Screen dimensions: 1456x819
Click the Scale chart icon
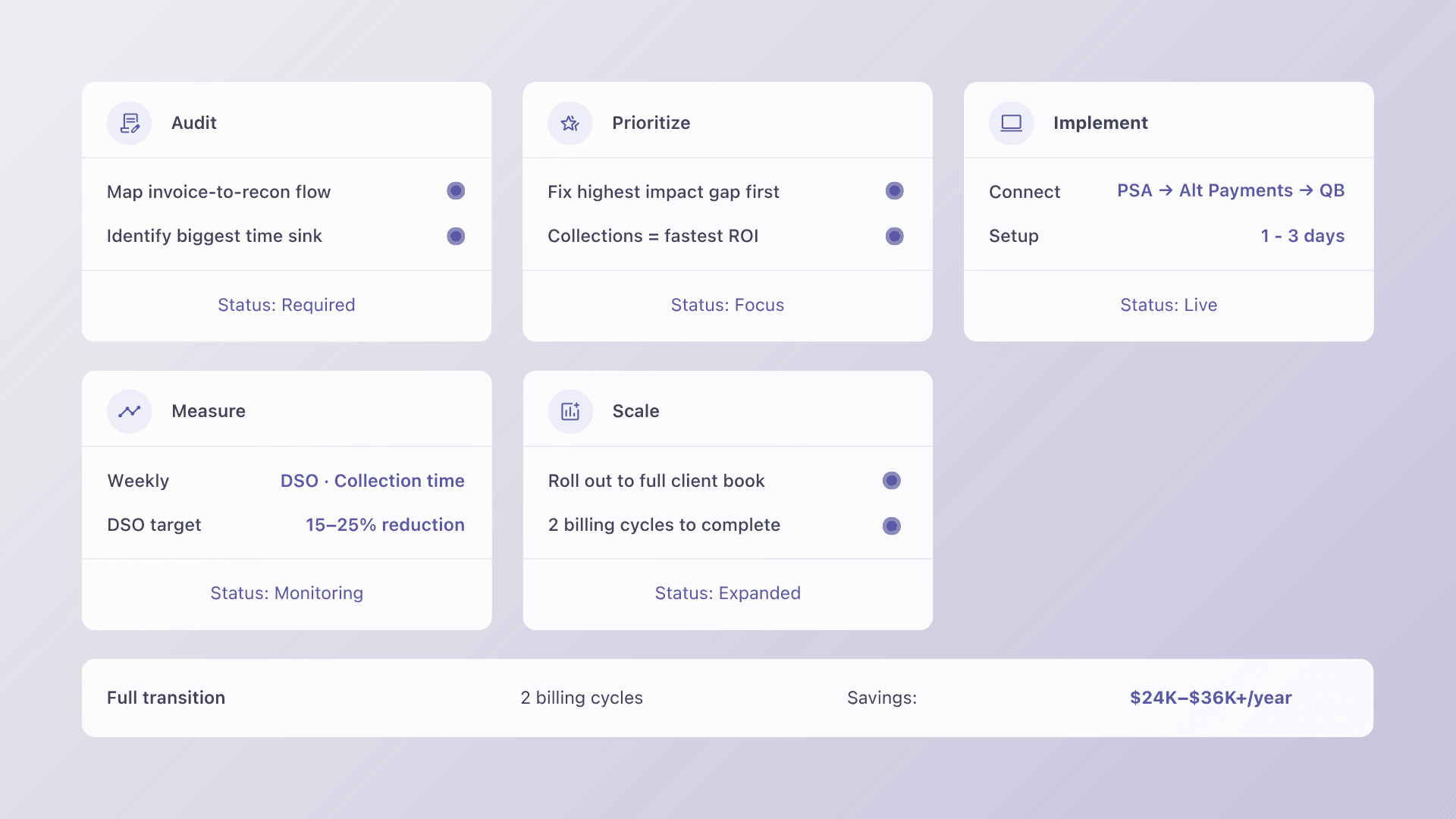click(570, 411)
